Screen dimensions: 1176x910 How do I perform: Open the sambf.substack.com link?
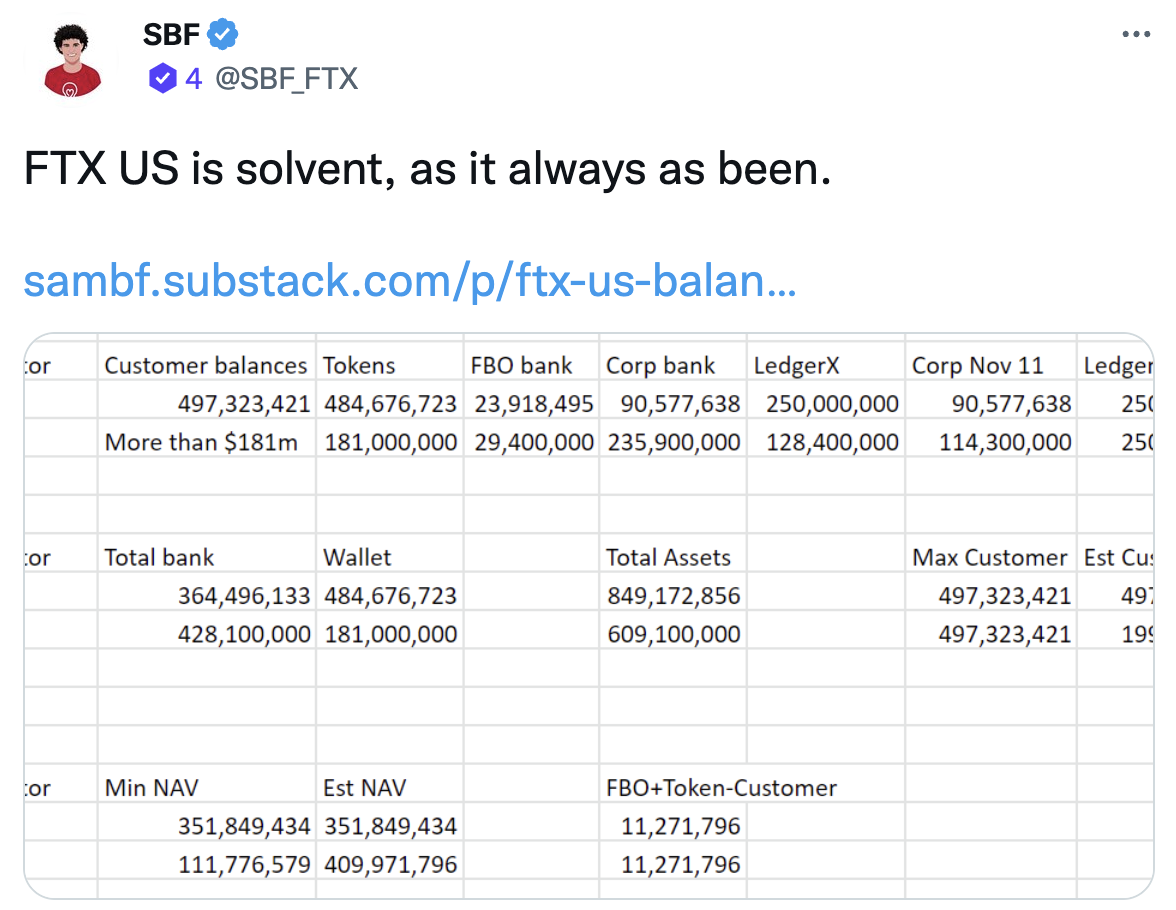pos(410,281)
